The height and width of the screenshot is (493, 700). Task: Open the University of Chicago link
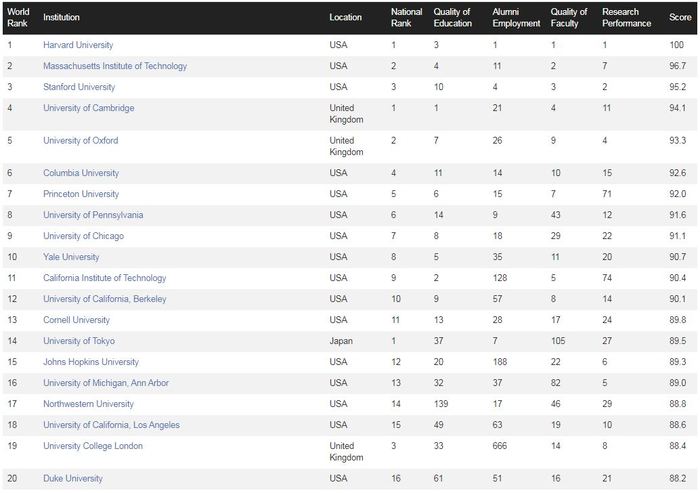(84, 236)
